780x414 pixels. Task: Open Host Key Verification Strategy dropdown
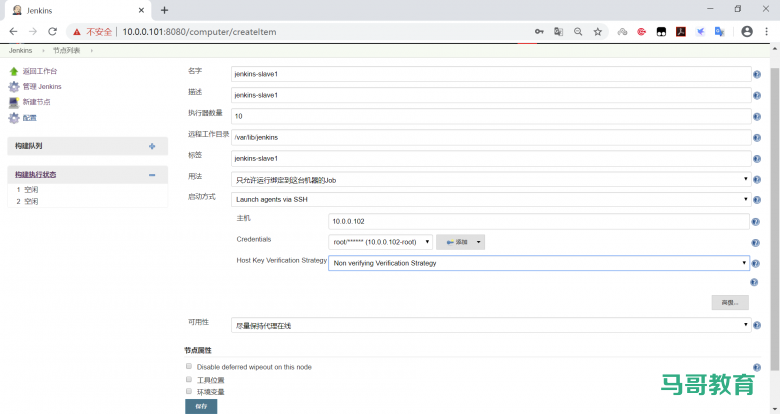[x=539, y=263]
